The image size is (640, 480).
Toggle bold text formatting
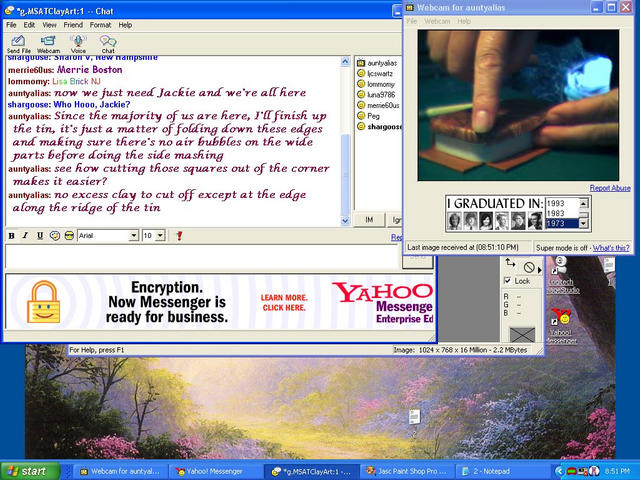(11, 236)
